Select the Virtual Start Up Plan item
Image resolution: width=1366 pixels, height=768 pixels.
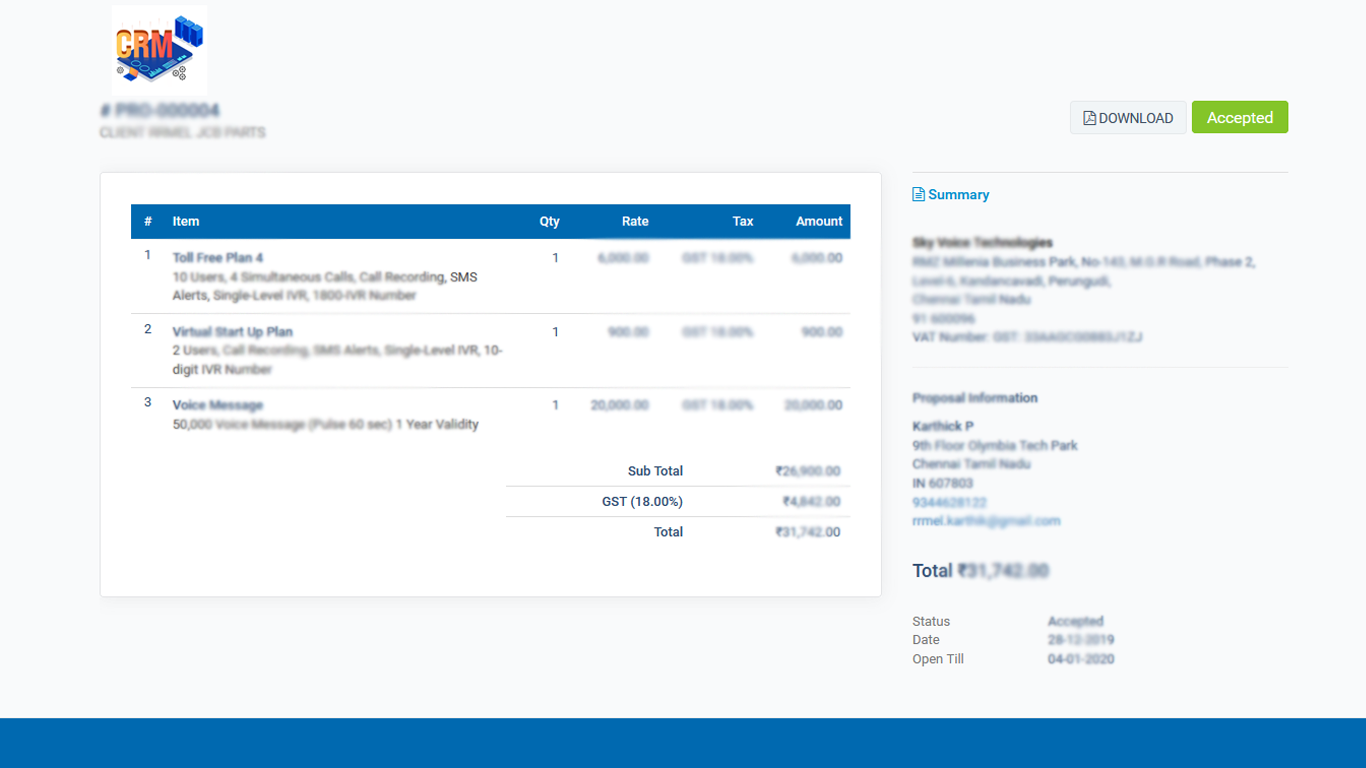(x=232, y=332)
